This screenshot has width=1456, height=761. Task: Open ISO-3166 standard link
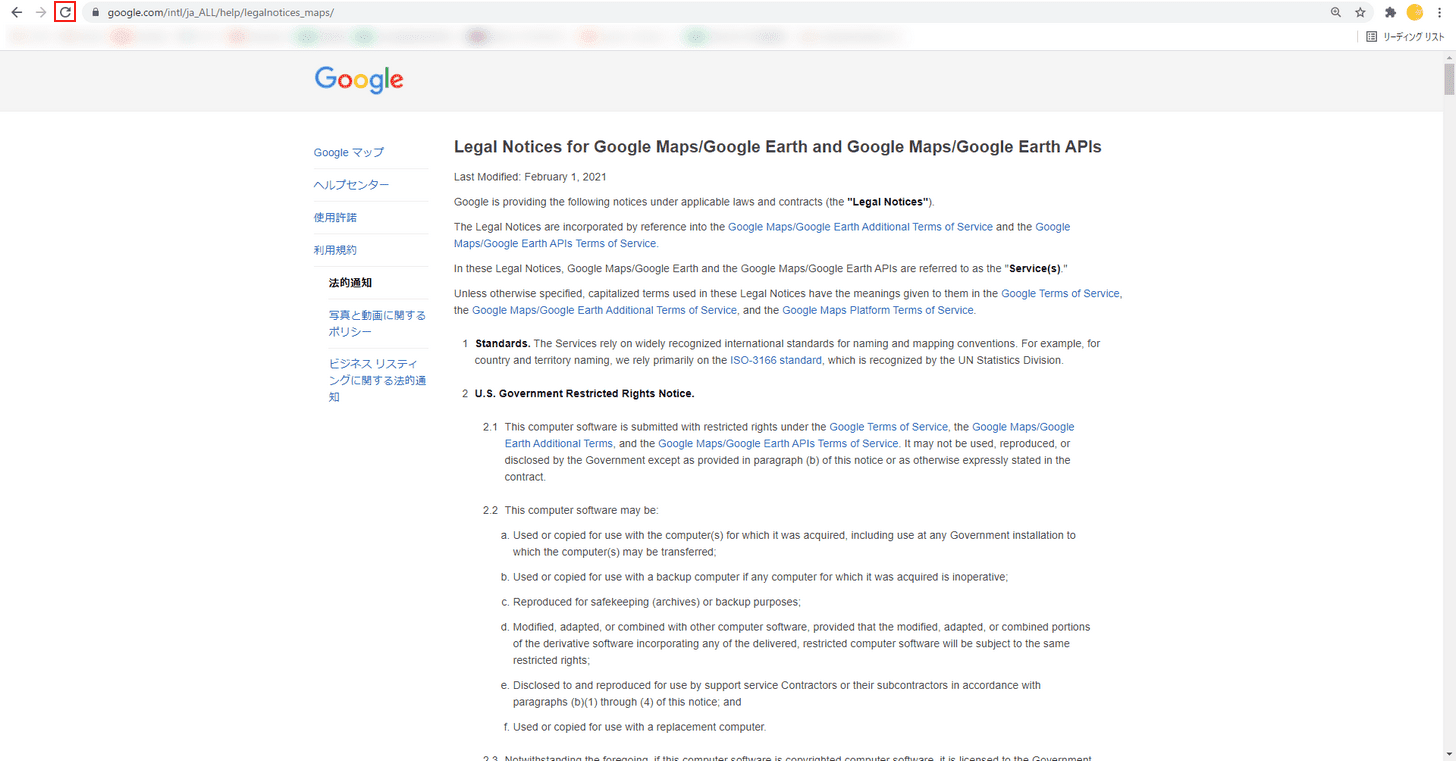(776, 360)
